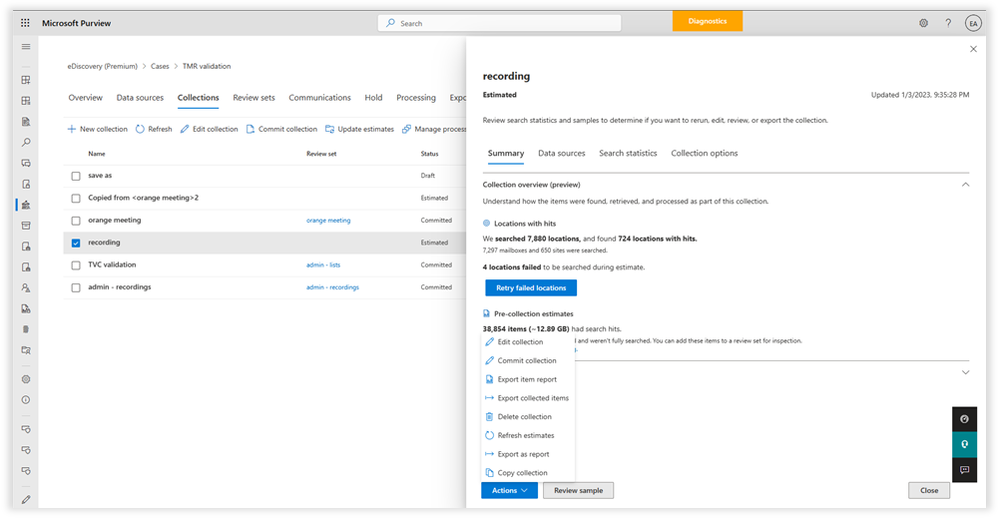
Task: Click the teal help floating icon
Action: pos(965,444)
